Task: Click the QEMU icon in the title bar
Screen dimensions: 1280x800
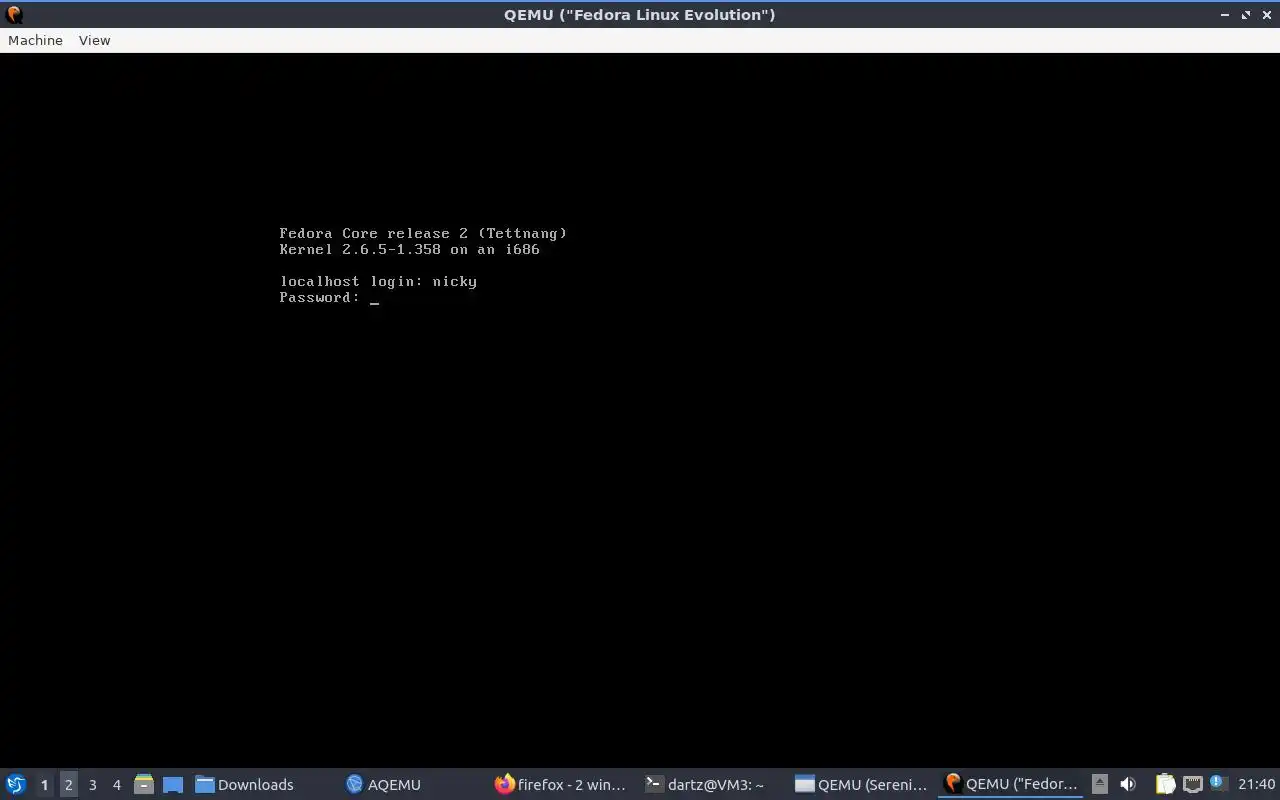Action: tap(14, 14)
